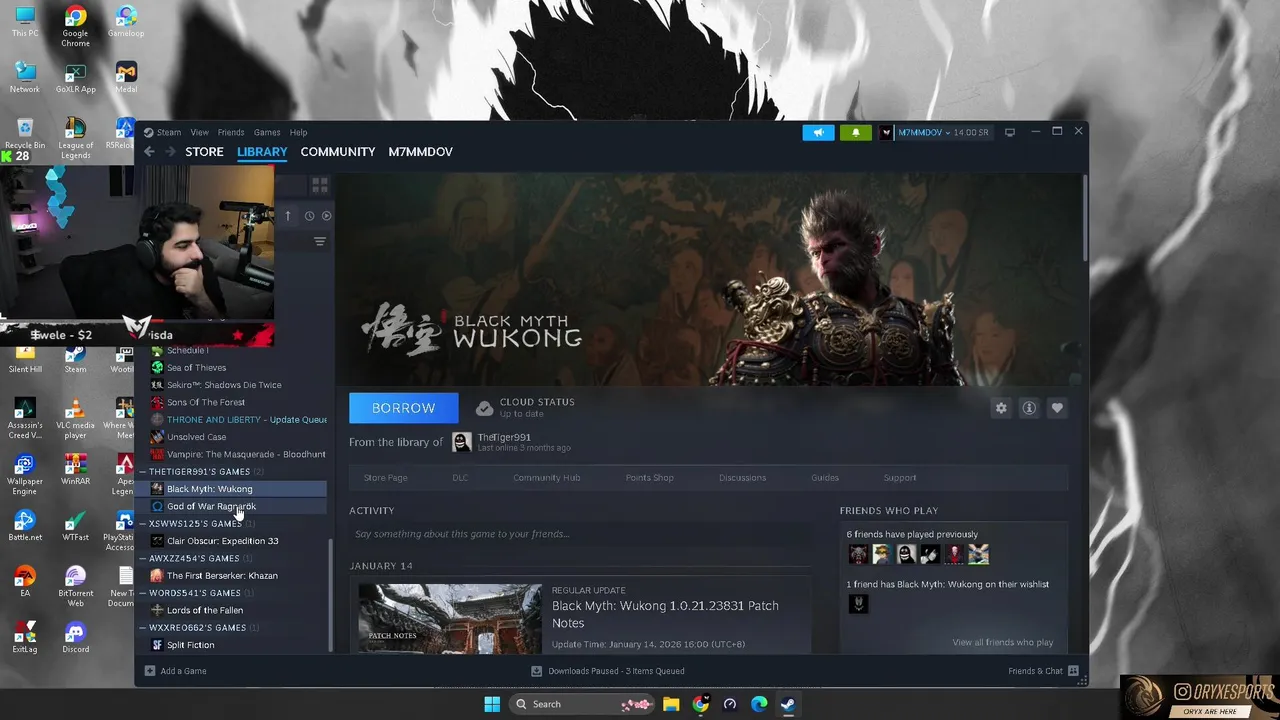Open the Guides link

point(825,478)
